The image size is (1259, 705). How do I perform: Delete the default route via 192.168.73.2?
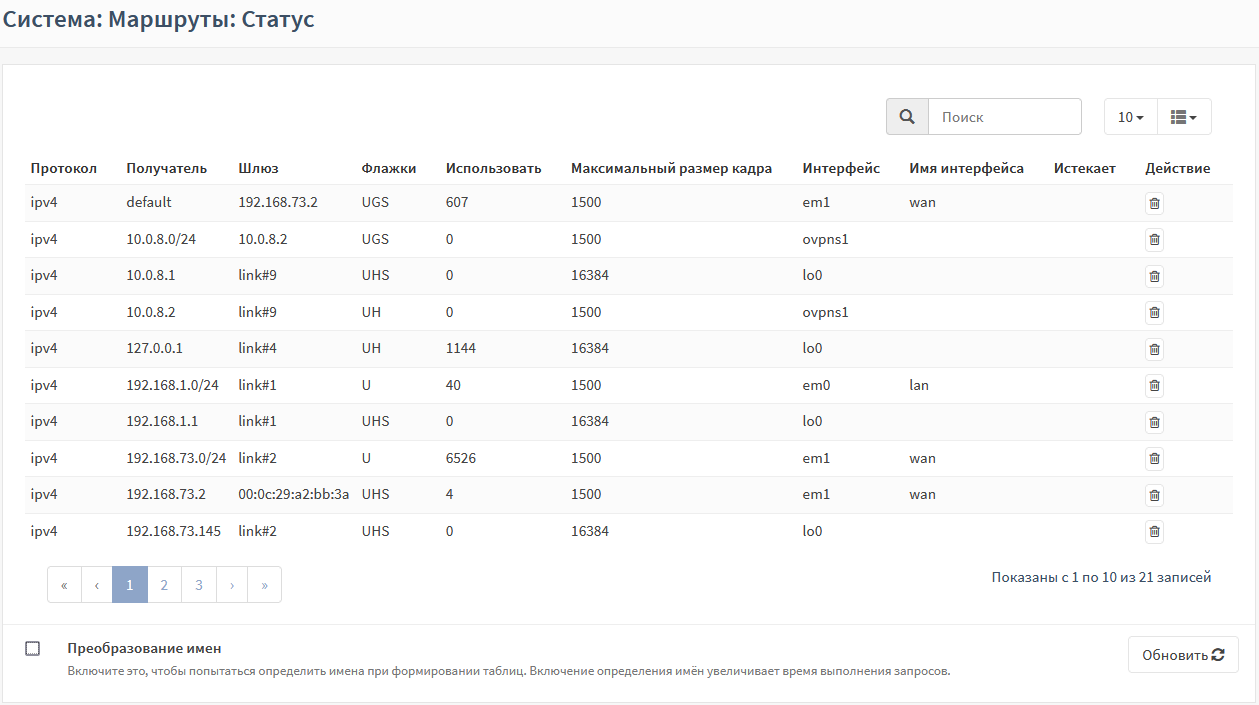1154,203
